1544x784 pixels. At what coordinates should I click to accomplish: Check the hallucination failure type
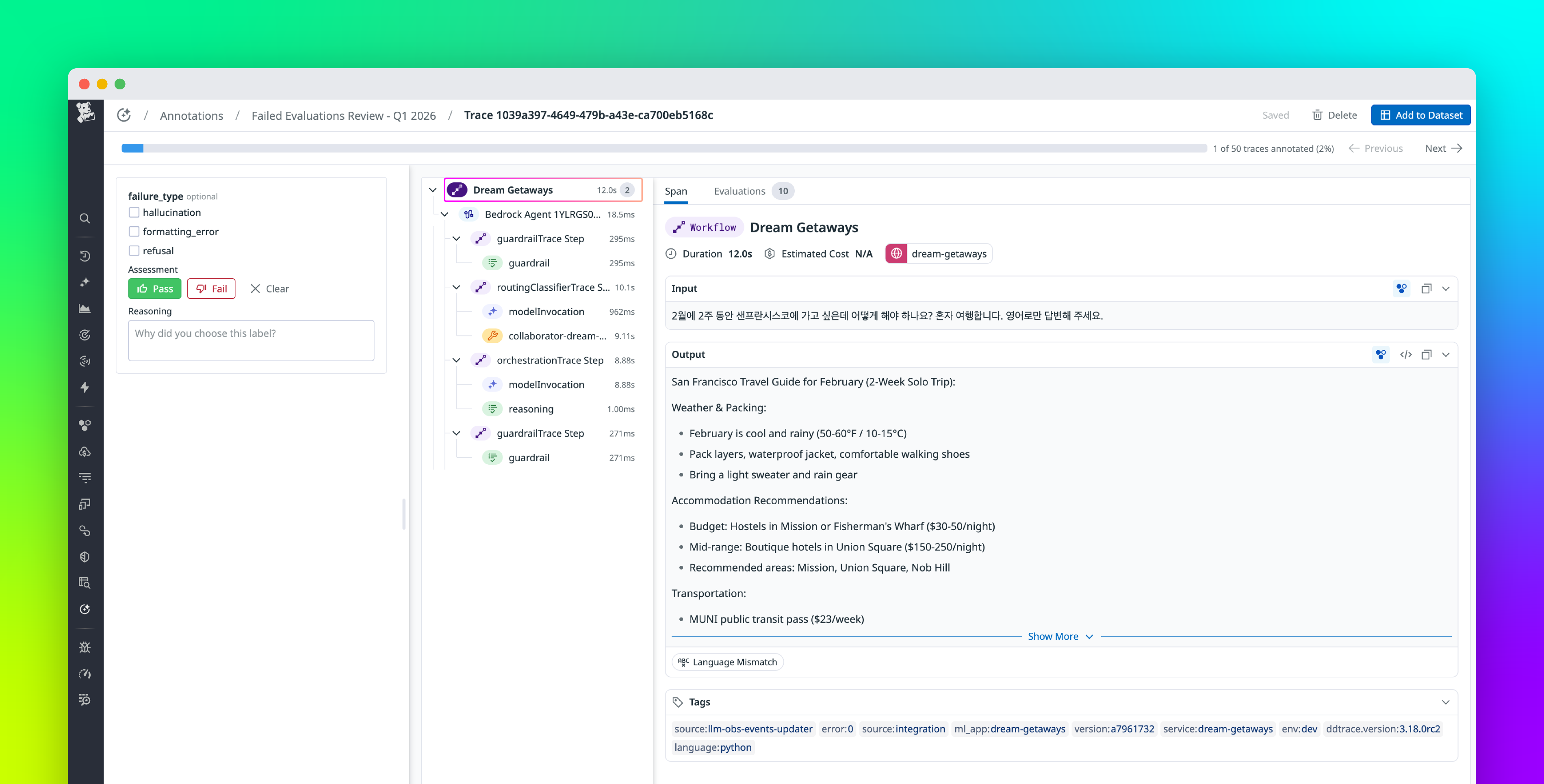tap(134, 212)
